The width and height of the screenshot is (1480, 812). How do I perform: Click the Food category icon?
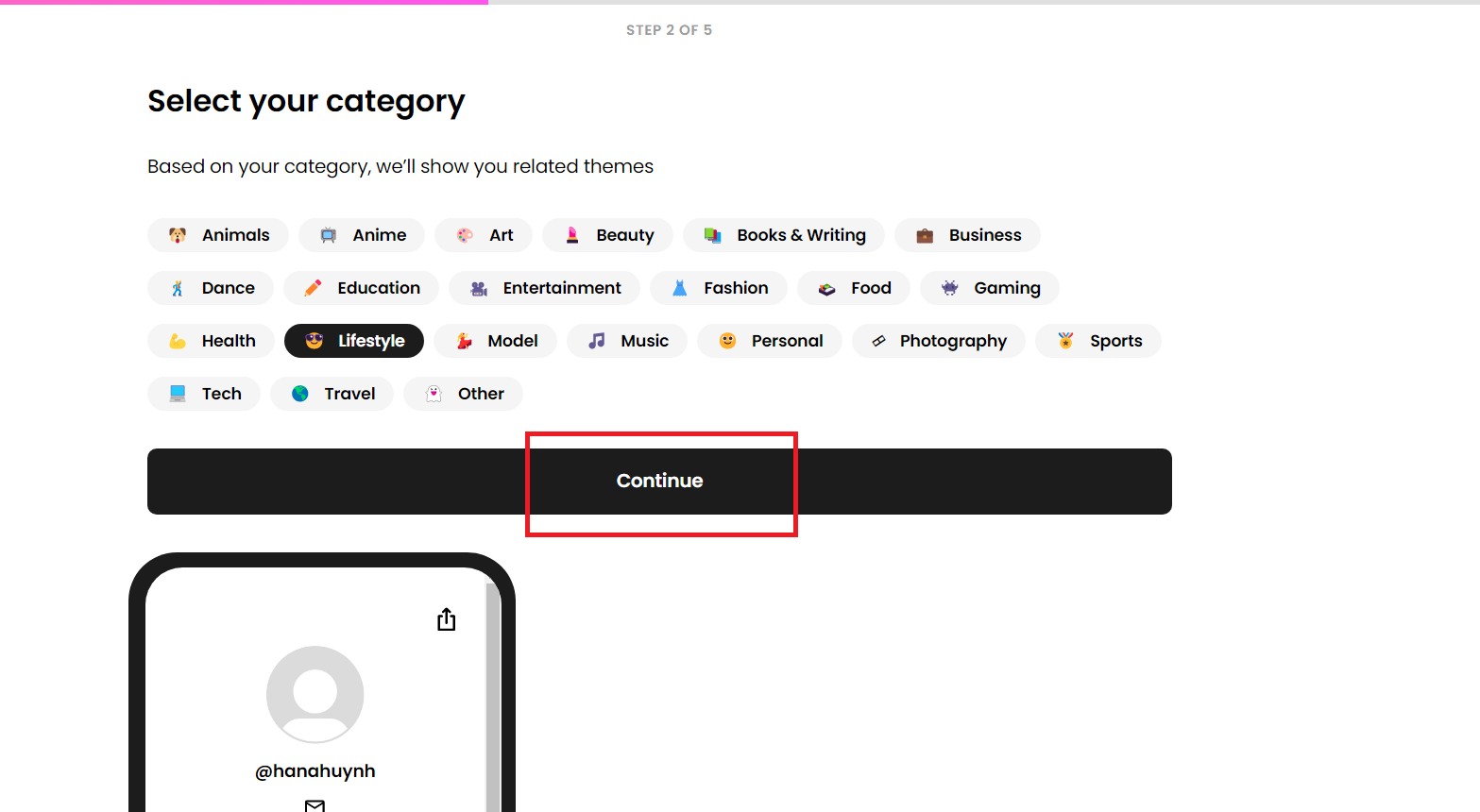pyautogui.click(x=827, y=289)
